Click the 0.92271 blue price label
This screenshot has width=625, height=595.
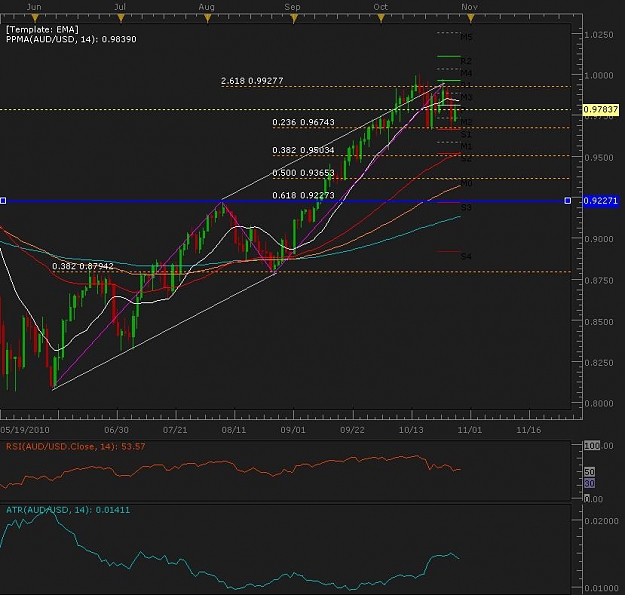coord(600,200)
